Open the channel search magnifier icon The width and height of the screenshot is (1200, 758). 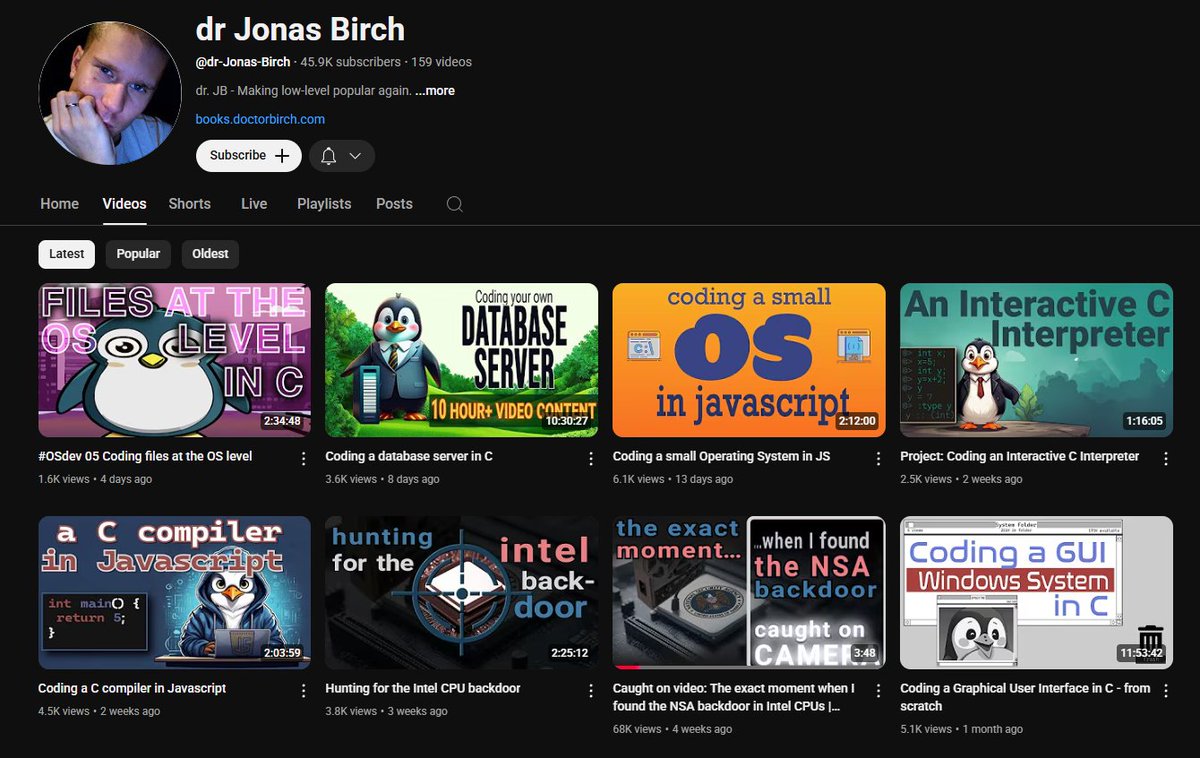pyautogui.click(x=454, y=204)
